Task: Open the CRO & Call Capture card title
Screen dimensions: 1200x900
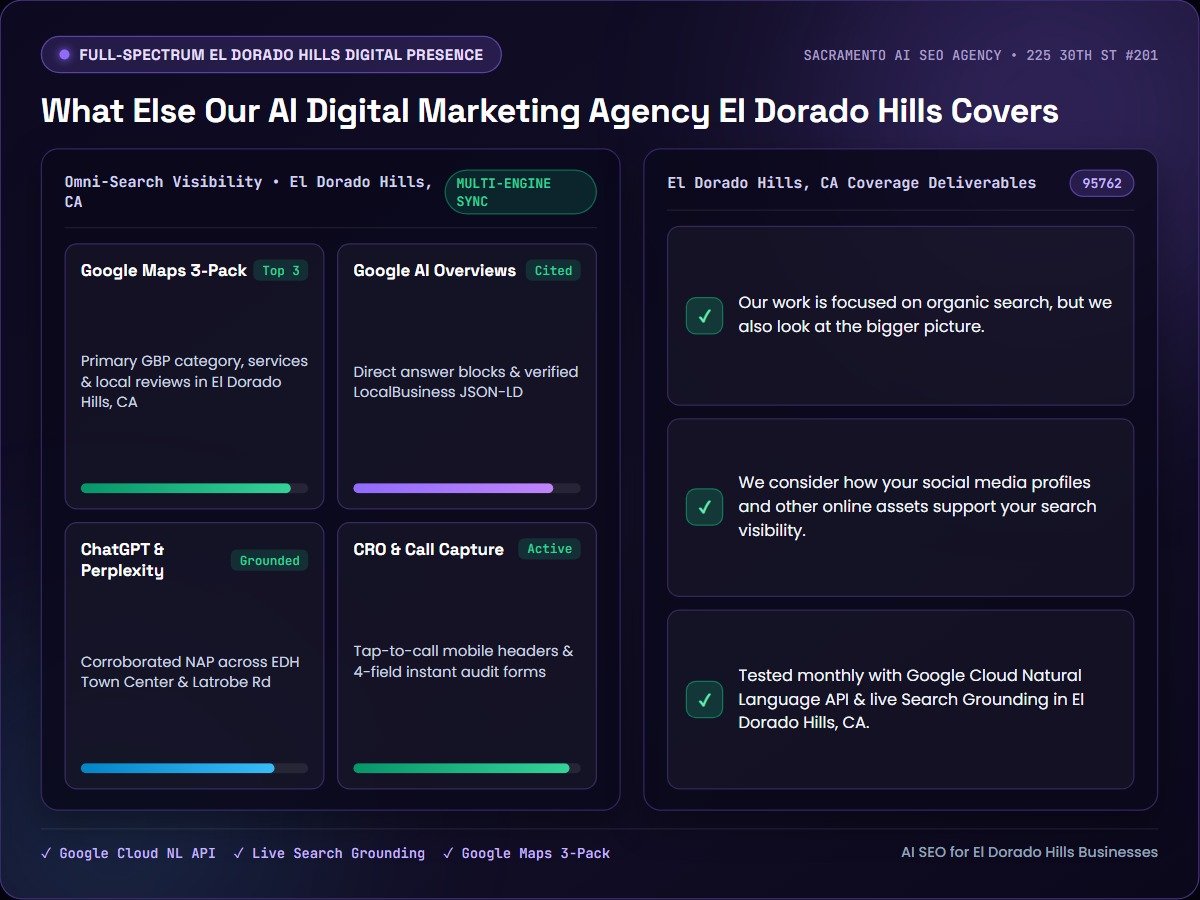Action: pyautogui.click(x=429, y=549)
